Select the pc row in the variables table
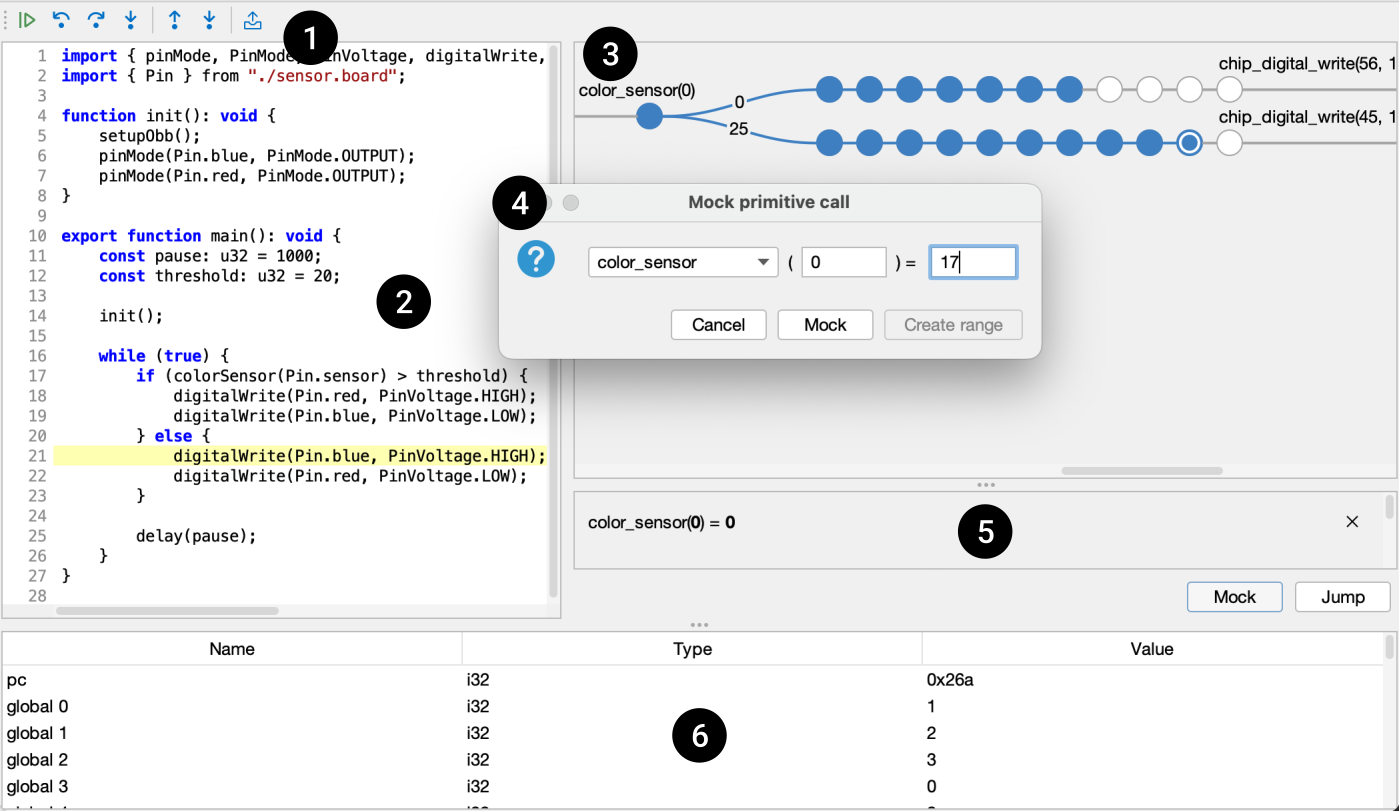This screenshot has height=811, width=1399. point(693,680)
